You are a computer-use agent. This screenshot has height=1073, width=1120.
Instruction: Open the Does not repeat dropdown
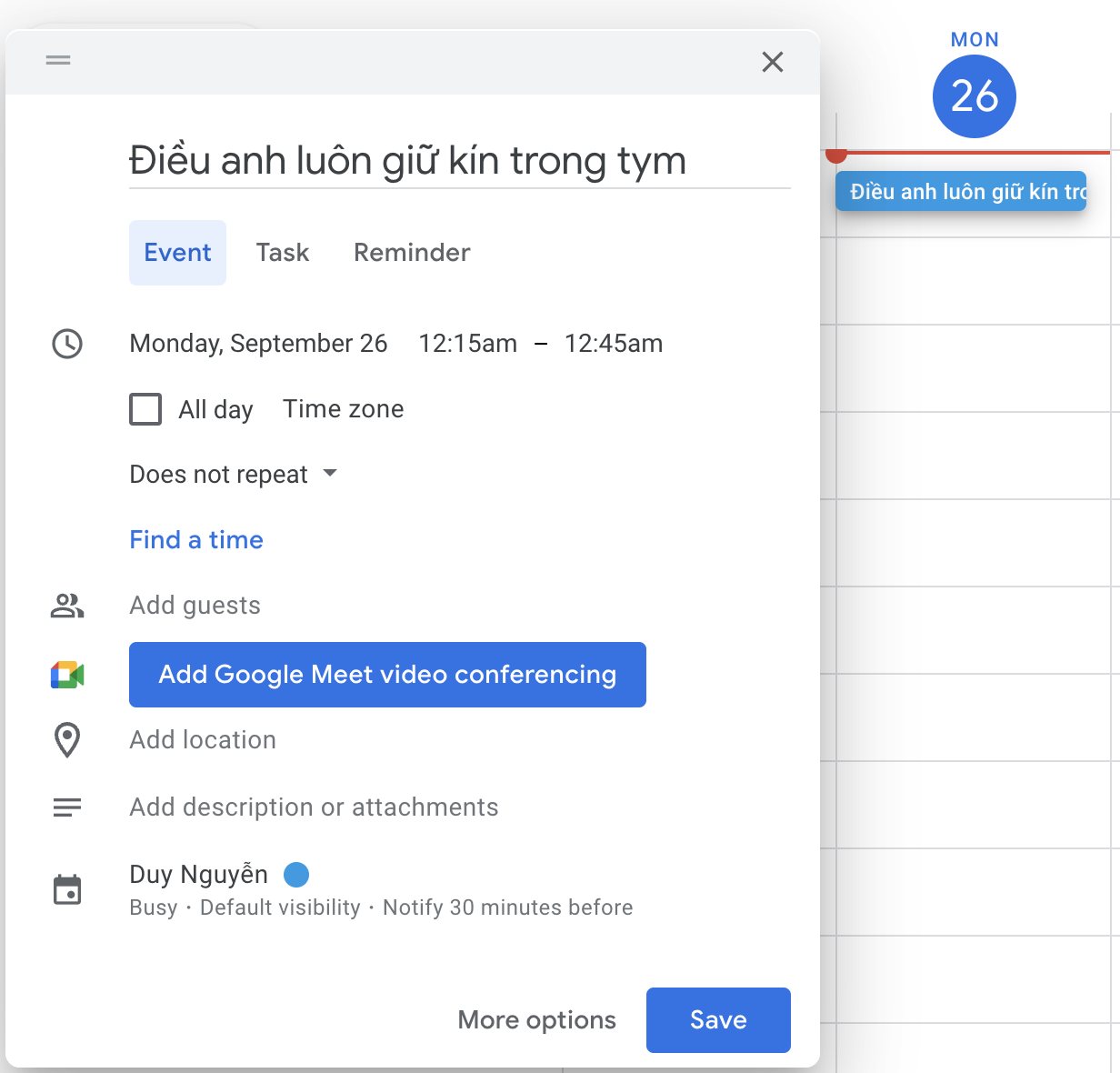click(x=234, y=475)
